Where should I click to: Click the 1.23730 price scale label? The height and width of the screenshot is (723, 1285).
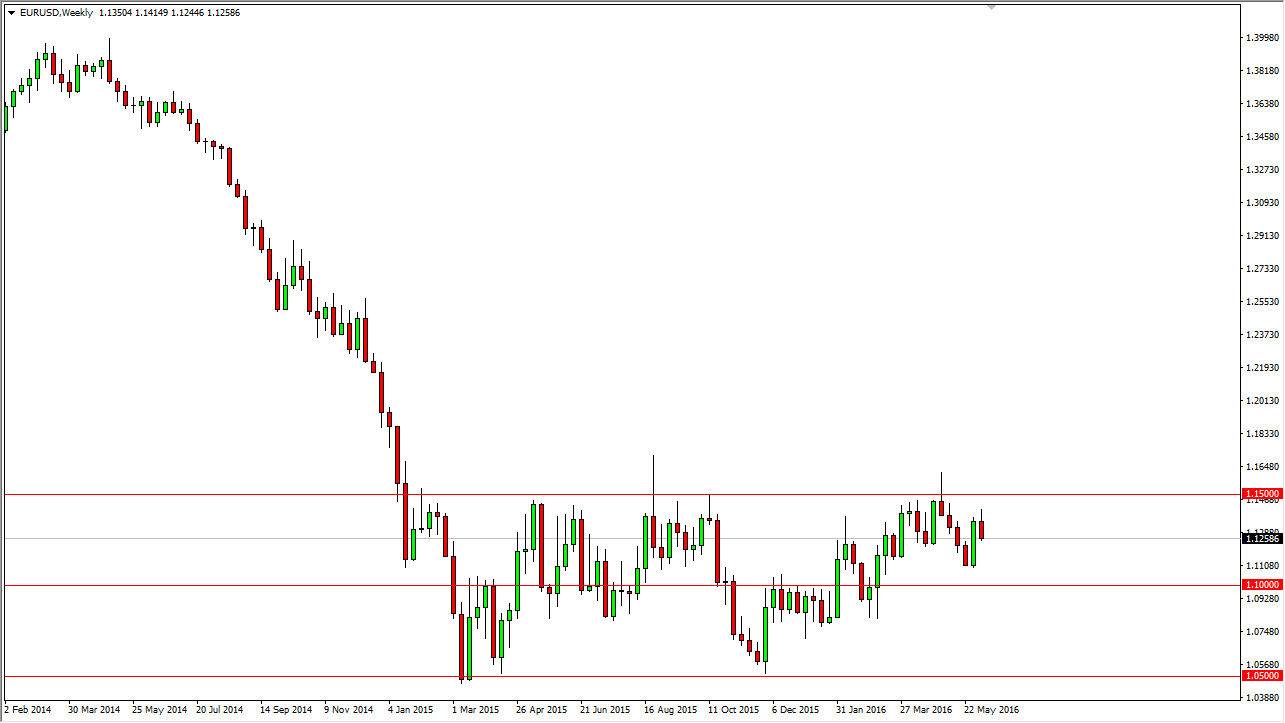[x=1263, y=335]
